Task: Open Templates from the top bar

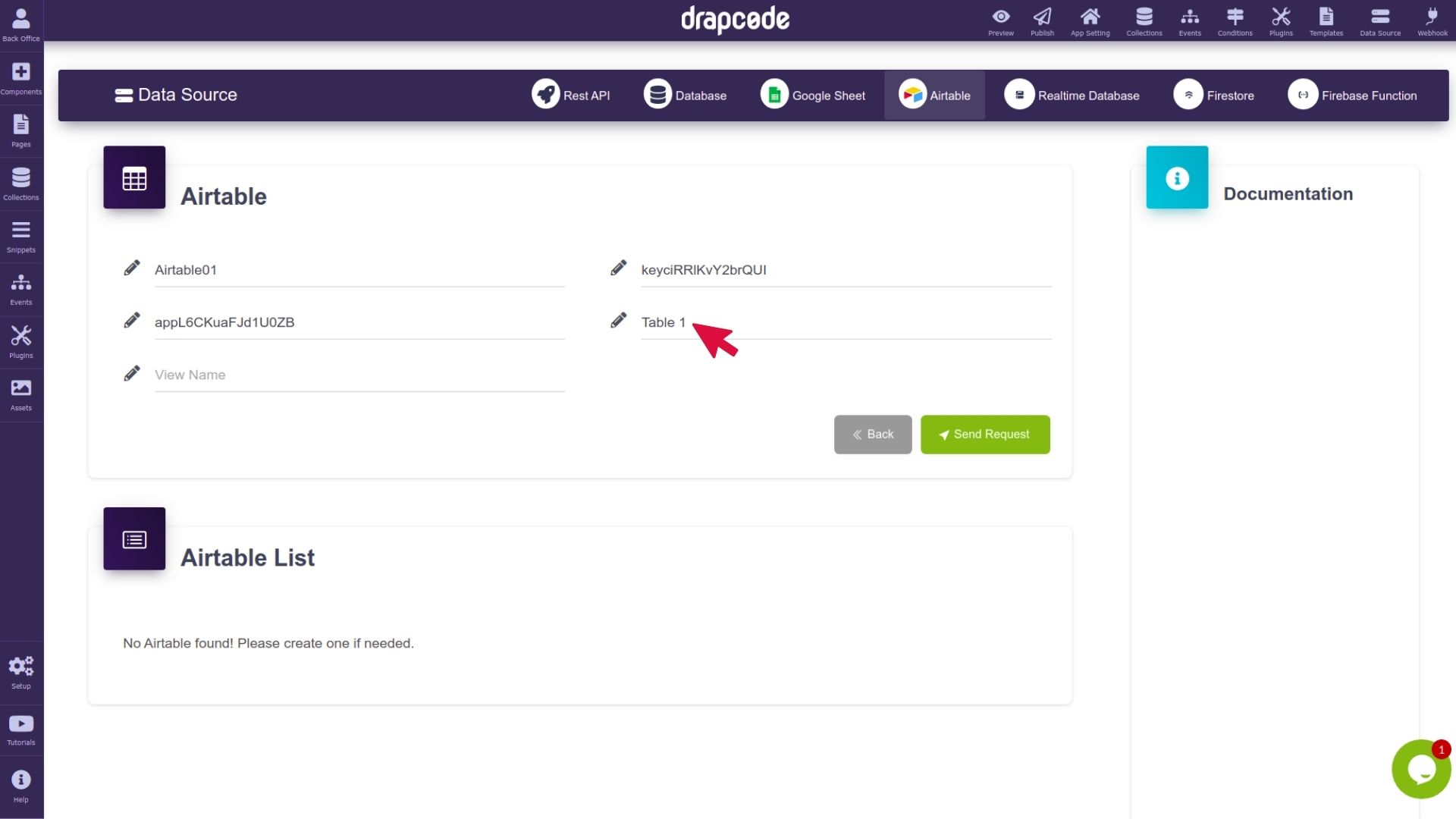Action: (x=1326, y=21)
